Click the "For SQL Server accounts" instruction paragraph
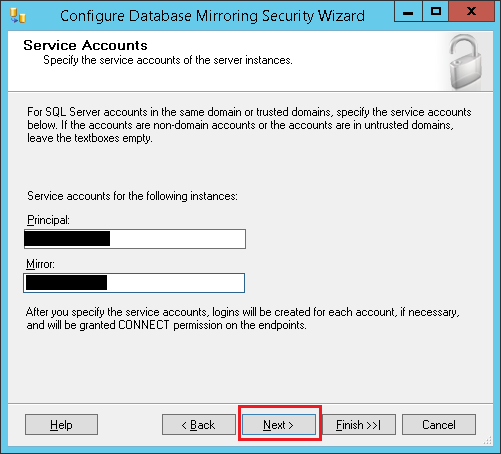 pyautogui.click(x=249, y=125)
